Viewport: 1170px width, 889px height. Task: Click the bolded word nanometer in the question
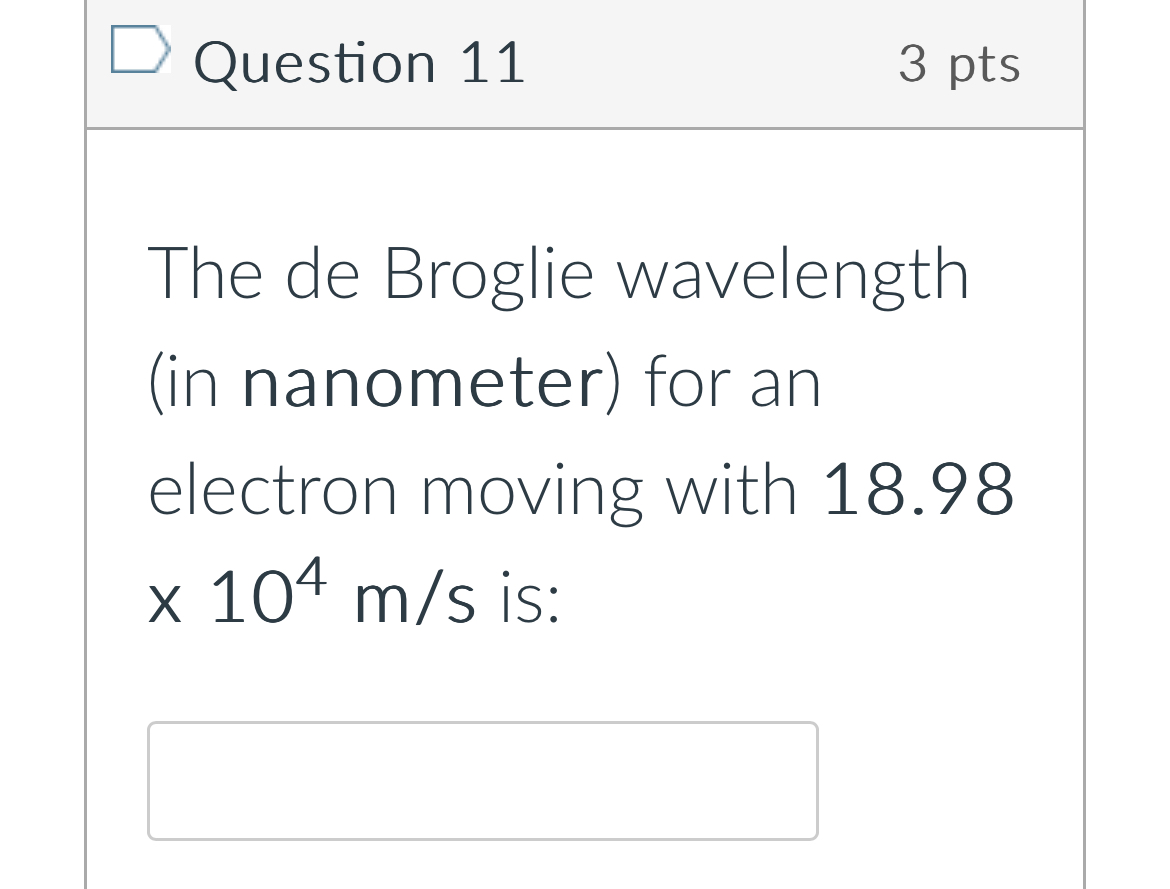(x=424, y=381)
